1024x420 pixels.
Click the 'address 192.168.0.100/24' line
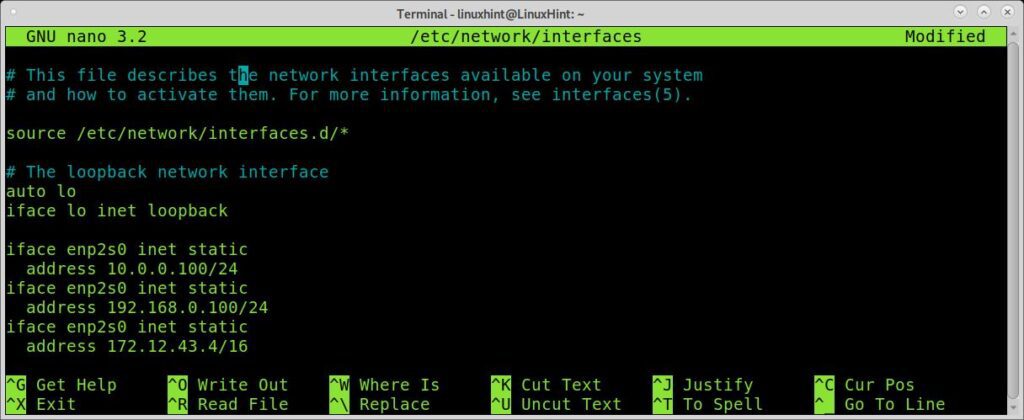(147, 308)
